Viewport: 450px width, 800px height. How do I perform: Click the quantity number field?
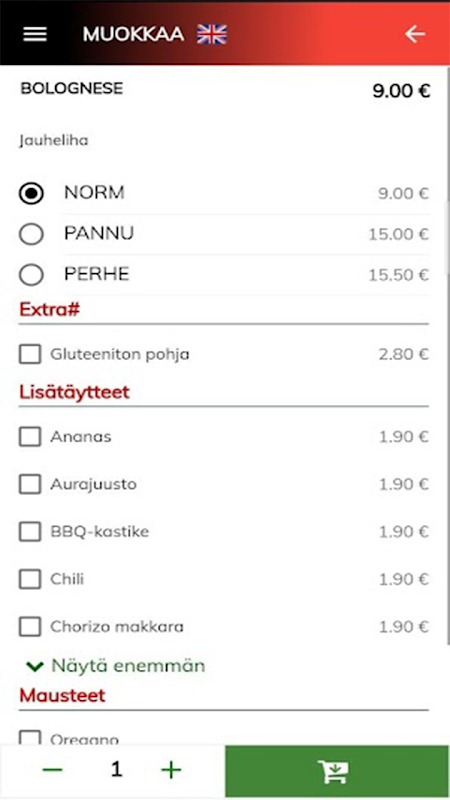click(117, 769)
